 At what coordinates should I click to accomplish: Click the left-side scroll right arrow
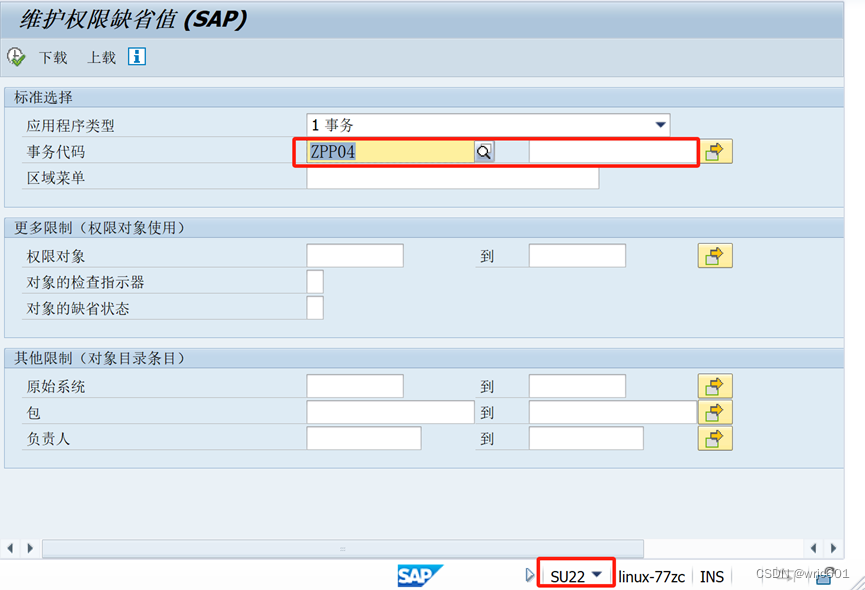click(30, 548)
